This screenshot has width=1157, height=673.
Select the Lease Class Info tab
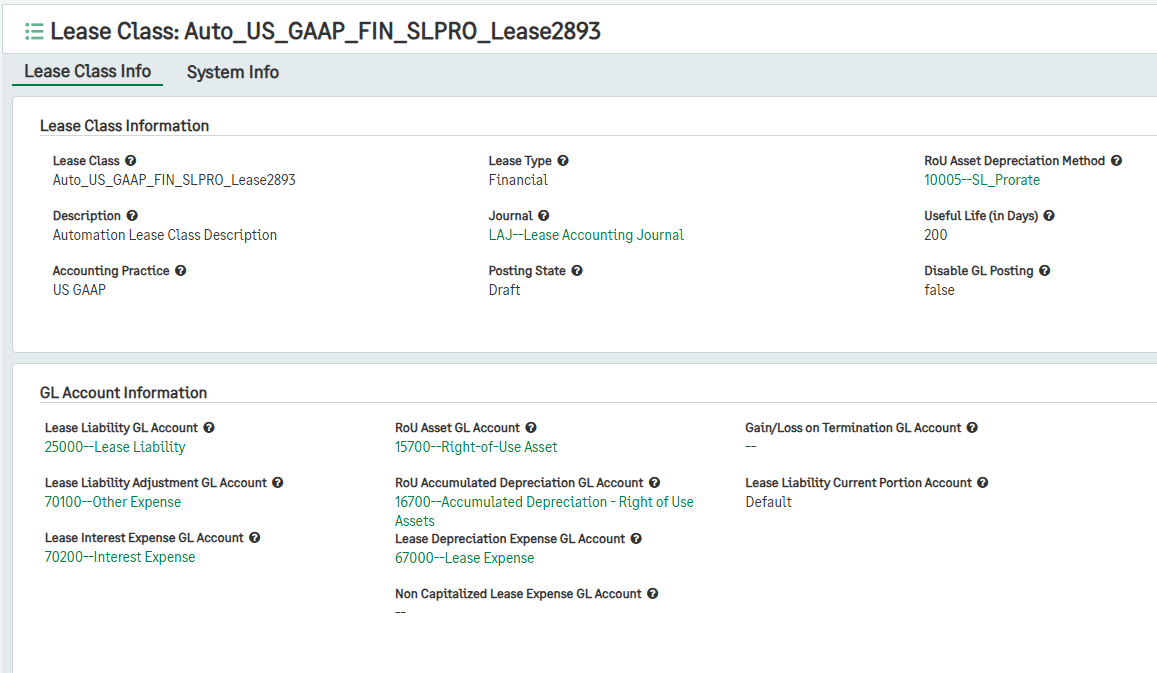point(87,71)
